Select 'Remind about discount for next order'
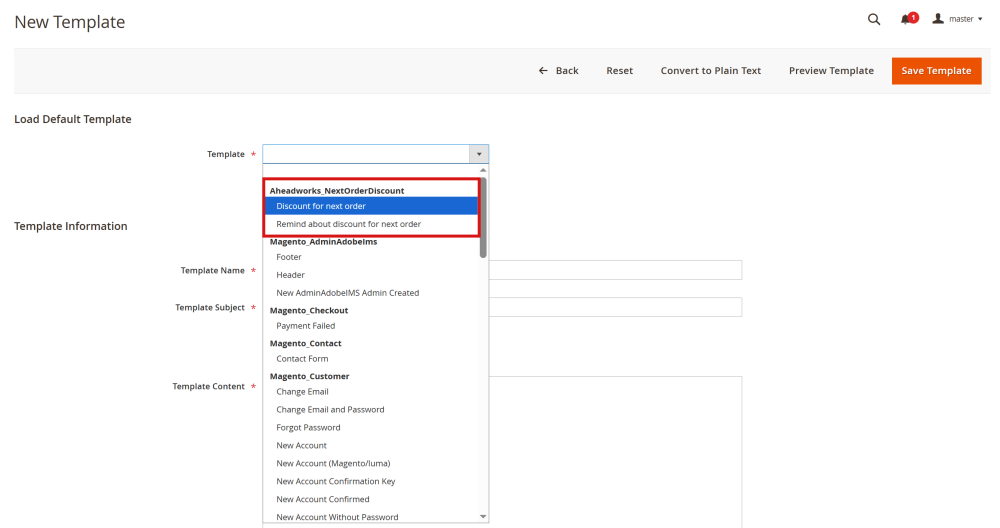The height and width of the screenshot is (528, 1000). coord(371,224)
